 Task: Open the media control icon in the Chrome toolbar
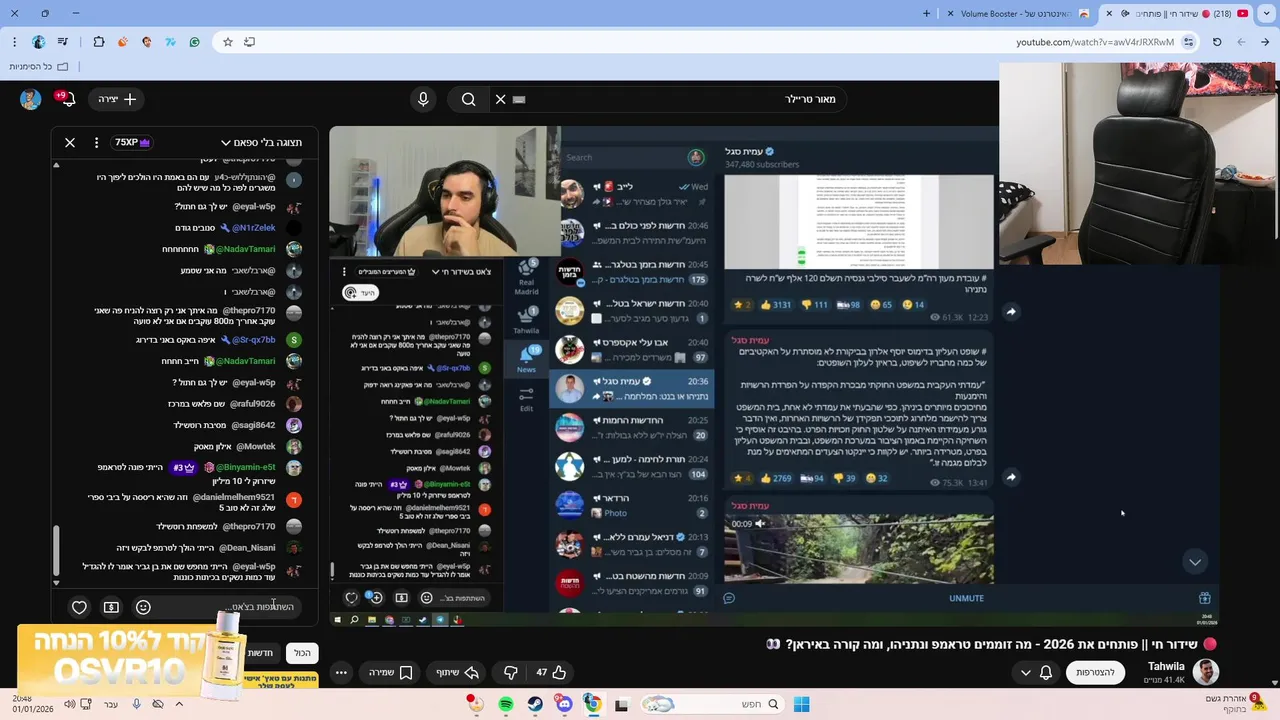click(x=63, y=42)
